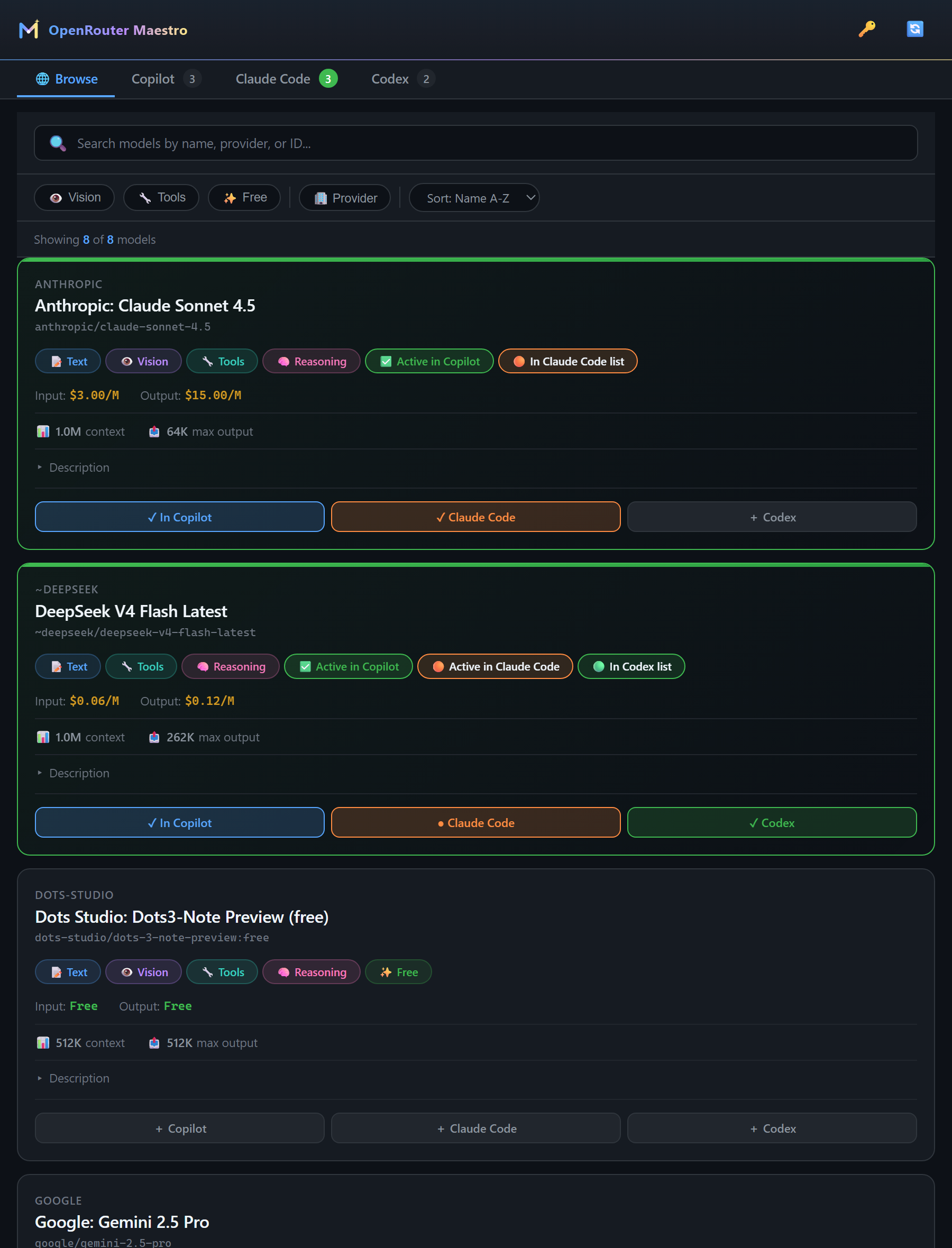Open the Codex tab
Viewport: 952px width, 1248px height.
(x=403, y=79)
